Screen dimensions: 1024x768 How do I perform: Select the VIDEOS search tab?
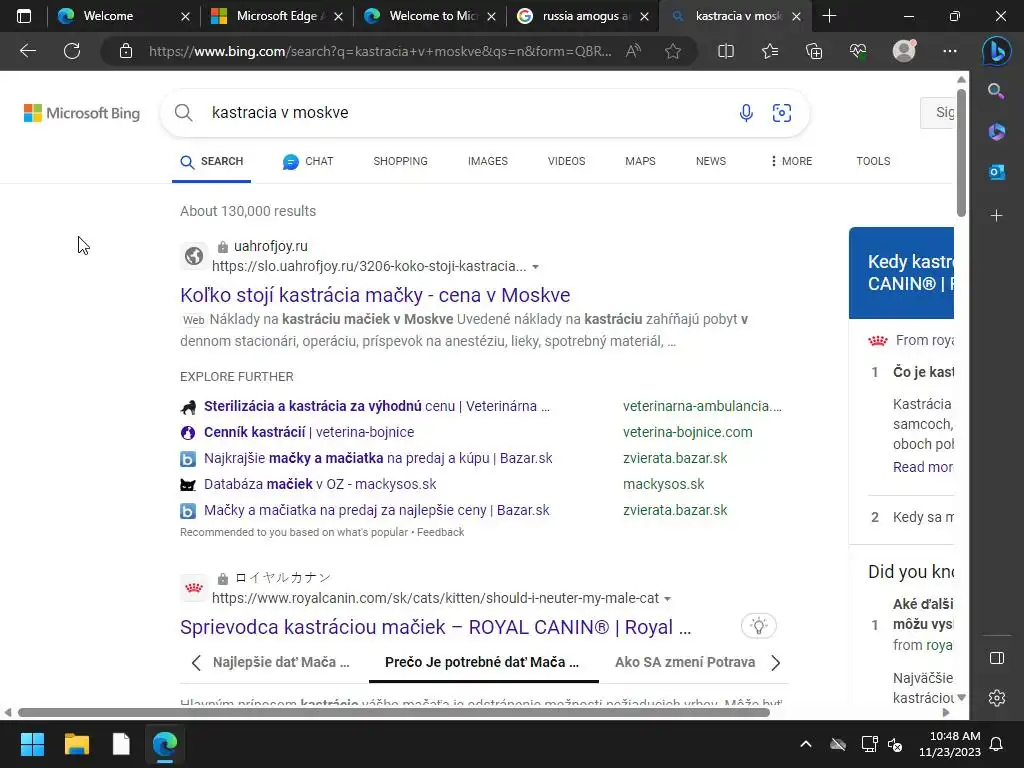click(x=566, y=161)
